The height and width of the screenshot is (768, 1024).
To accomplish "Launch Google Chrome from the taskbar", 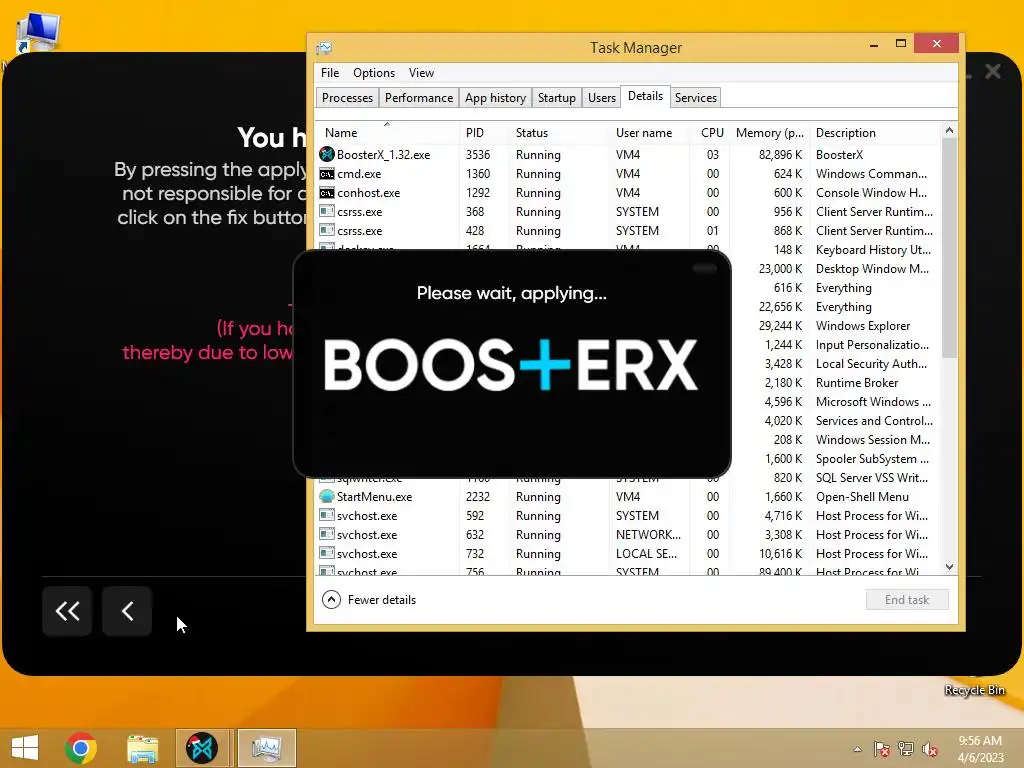I will coord(81,748).
